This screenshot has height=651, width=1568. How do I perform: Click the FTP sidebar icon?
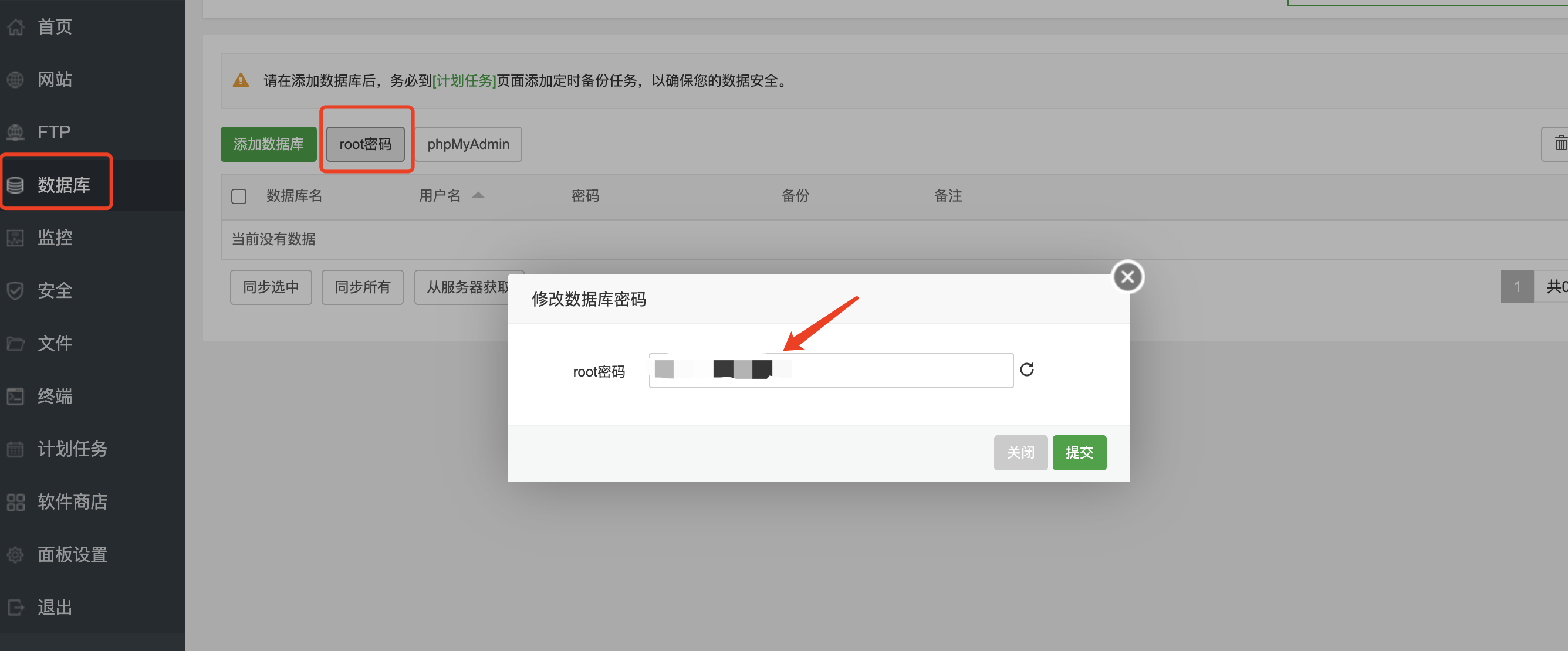coord(16,132)
